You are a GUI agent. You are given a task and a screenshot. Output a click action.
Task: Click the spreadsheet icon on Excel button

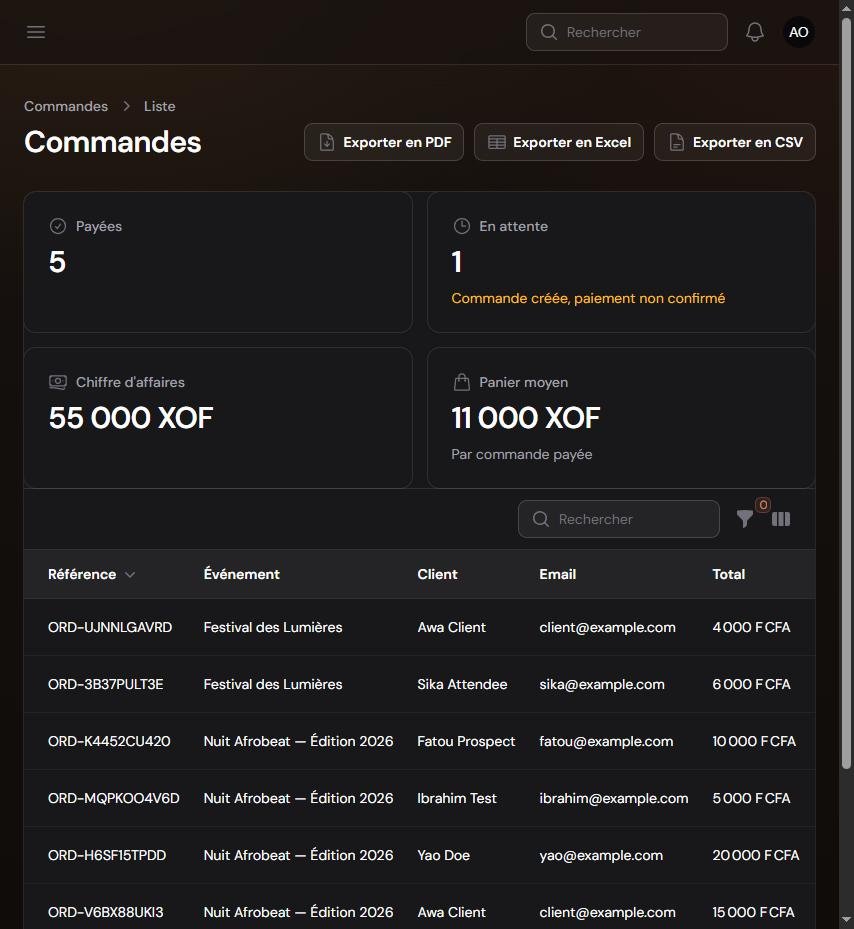coord(496,142)
